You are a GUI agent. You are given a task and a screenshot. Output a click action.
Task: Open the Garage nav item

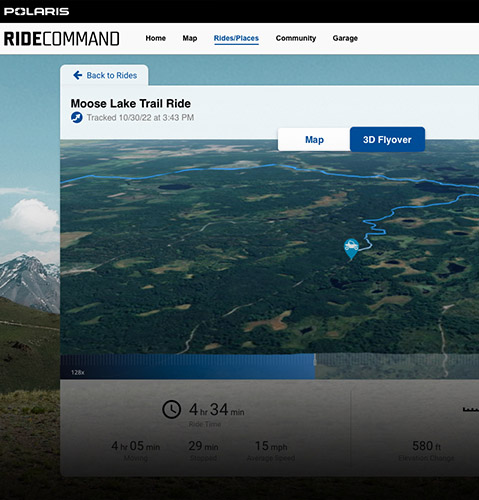pos(345,38)
